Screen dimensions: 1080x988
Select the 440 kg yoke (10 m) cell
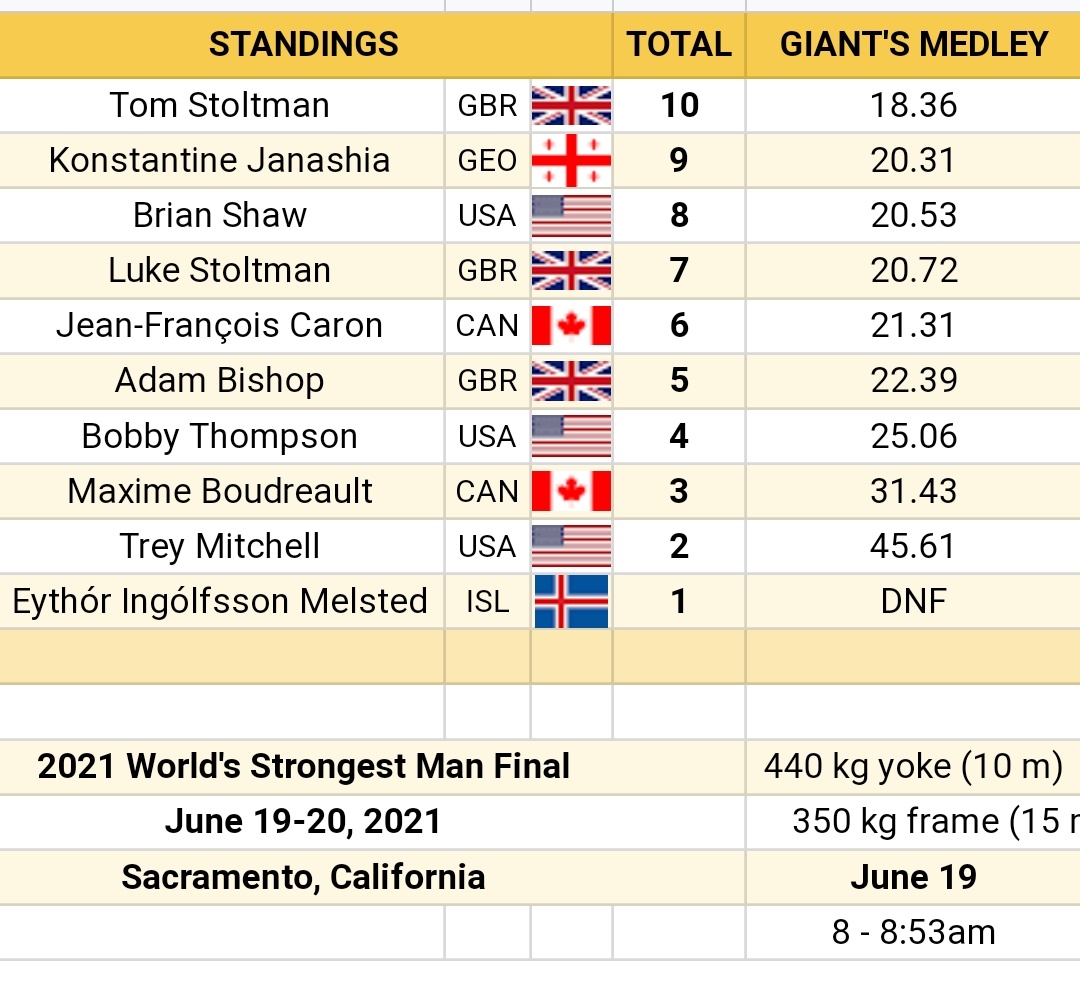pos(913,767)
